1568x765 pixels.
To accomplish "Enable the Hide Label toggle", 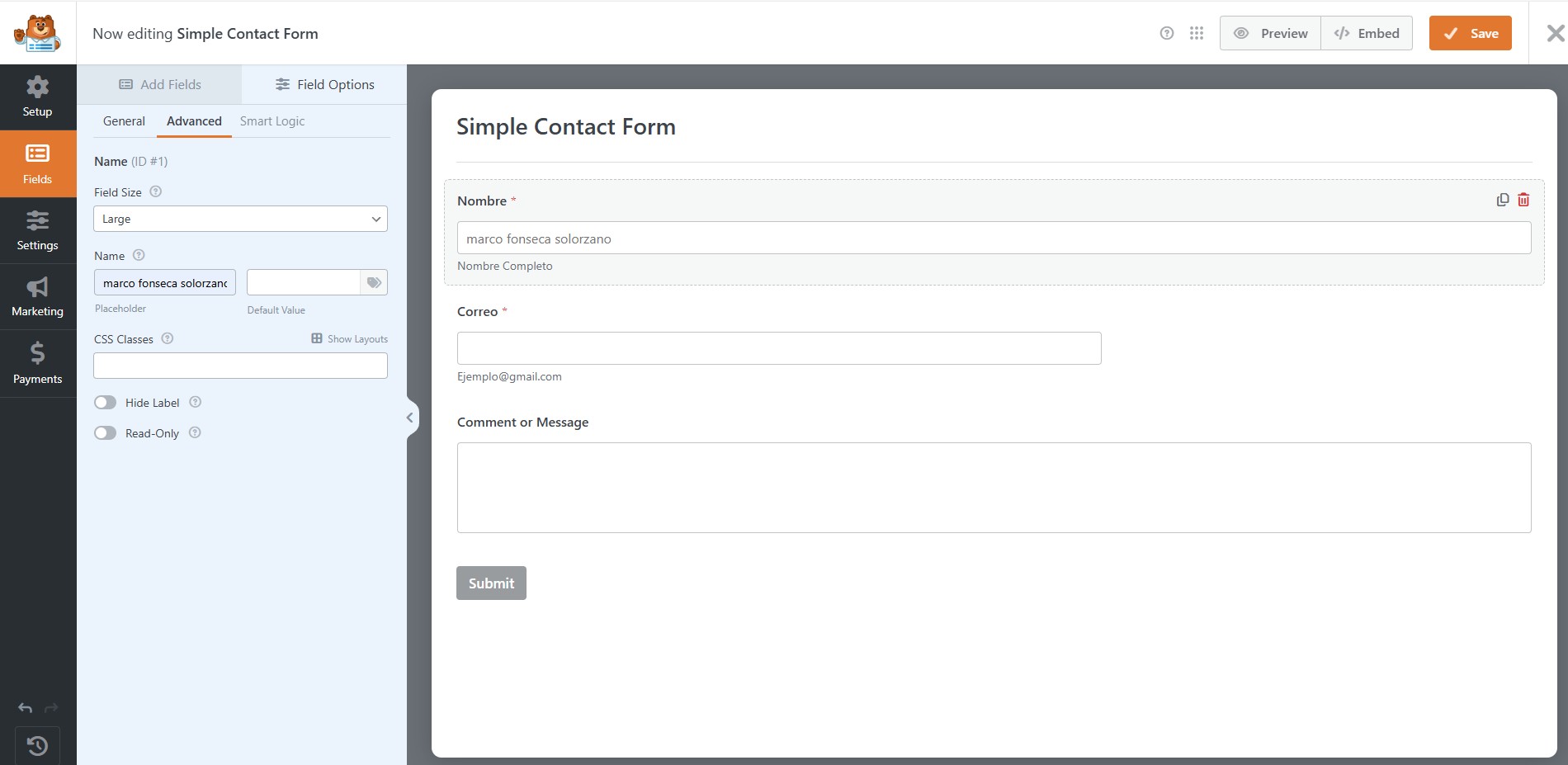I will click(105, 402).
